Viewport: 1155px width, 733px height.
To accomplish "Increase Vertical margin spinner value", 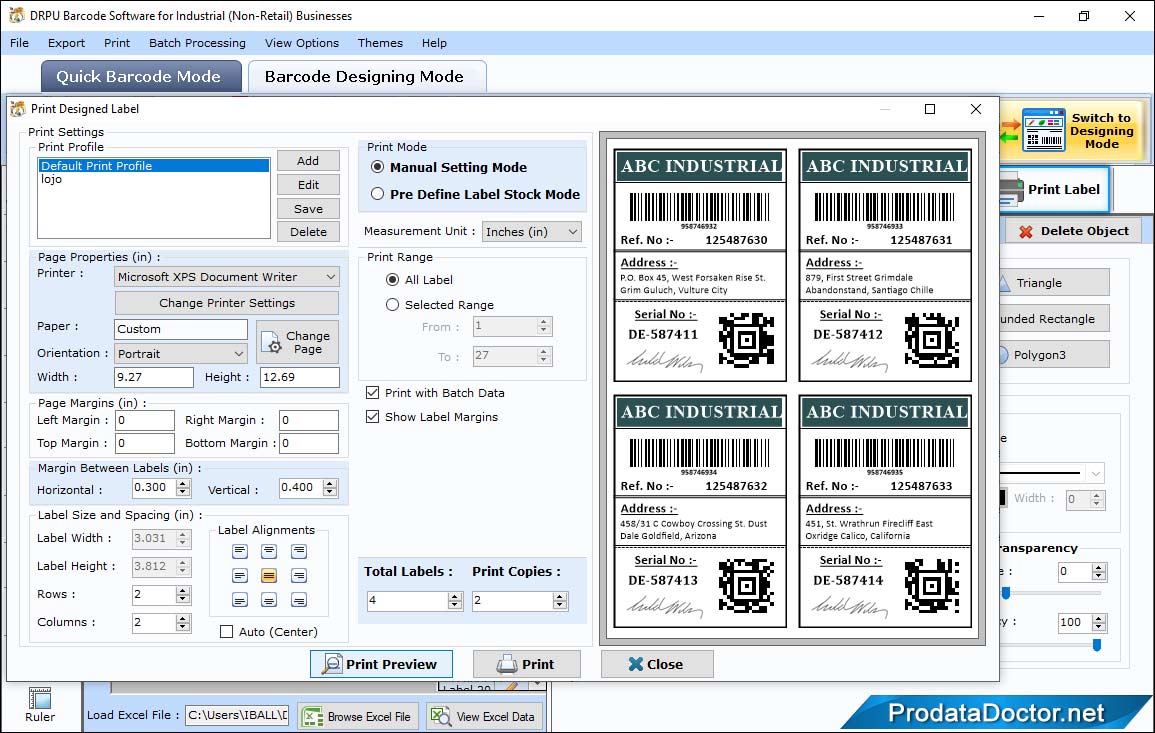I will 330,483.
